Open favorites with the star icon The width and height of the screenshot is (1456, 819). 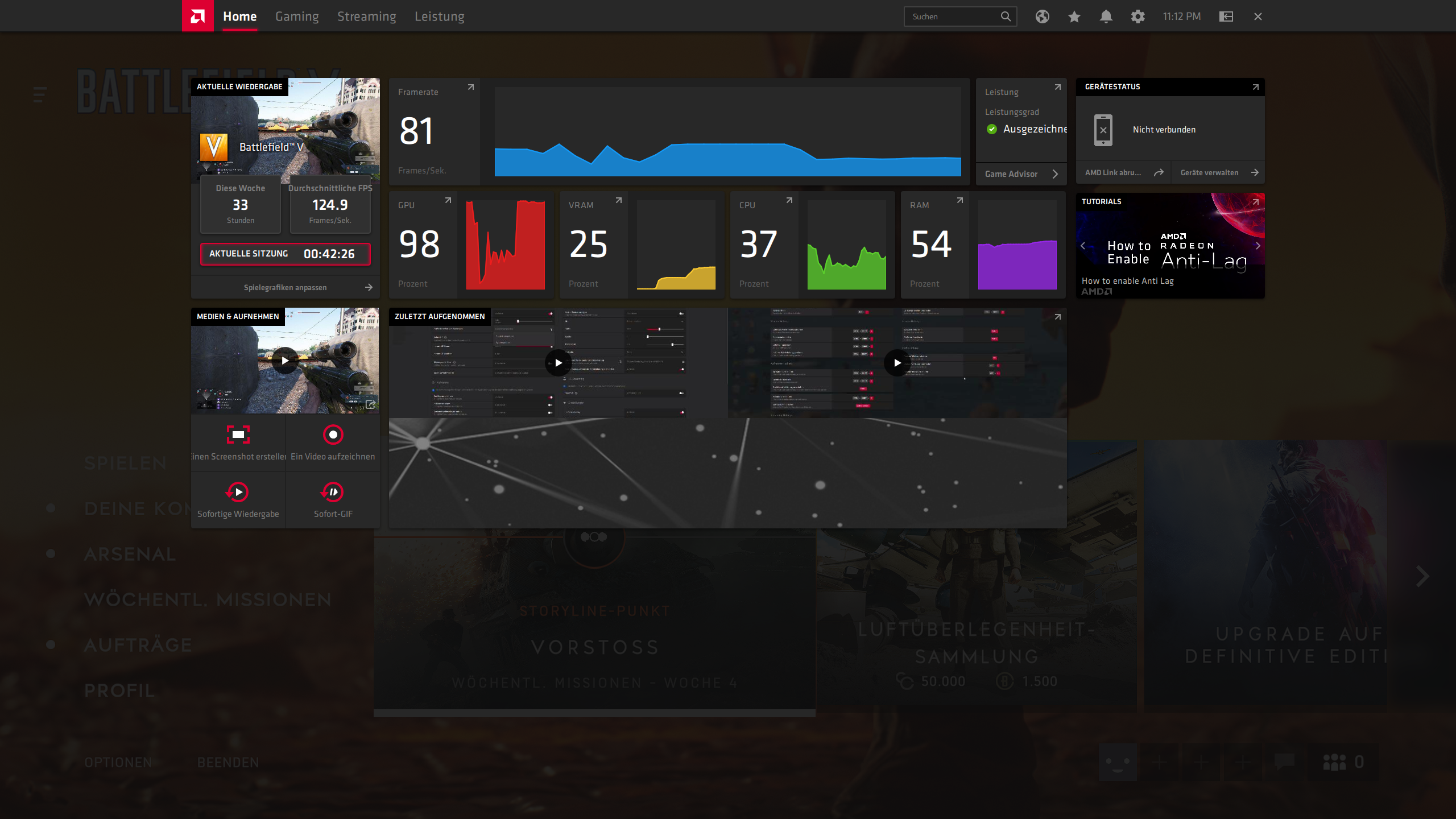point(1074,16)
